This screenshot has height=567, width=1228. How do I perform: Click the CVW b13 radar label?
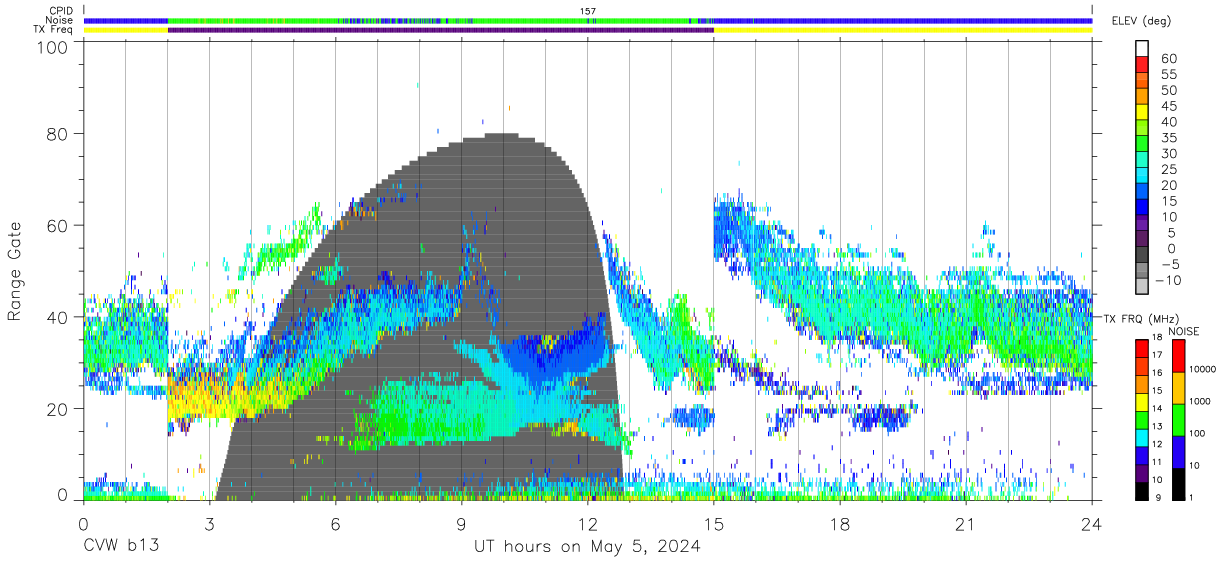pos(121,547)
